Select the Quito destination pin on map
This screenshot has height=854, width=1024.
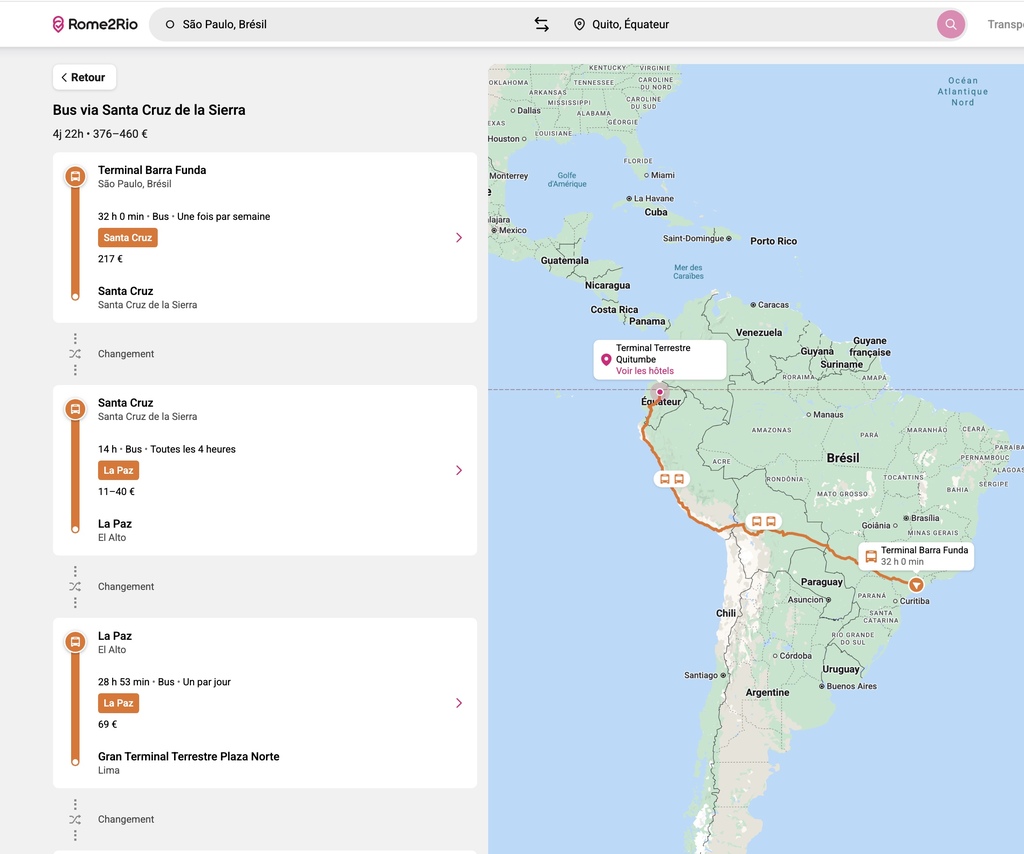pos(659,392)
